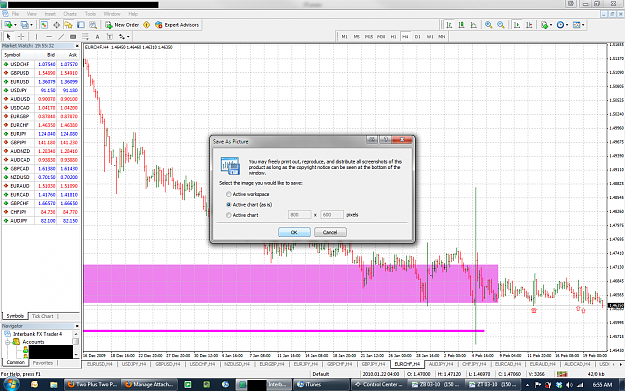The width and height of the screenshot is (625, 391).
Task: Select the MN timeframe button
Action: coord(442,37)
